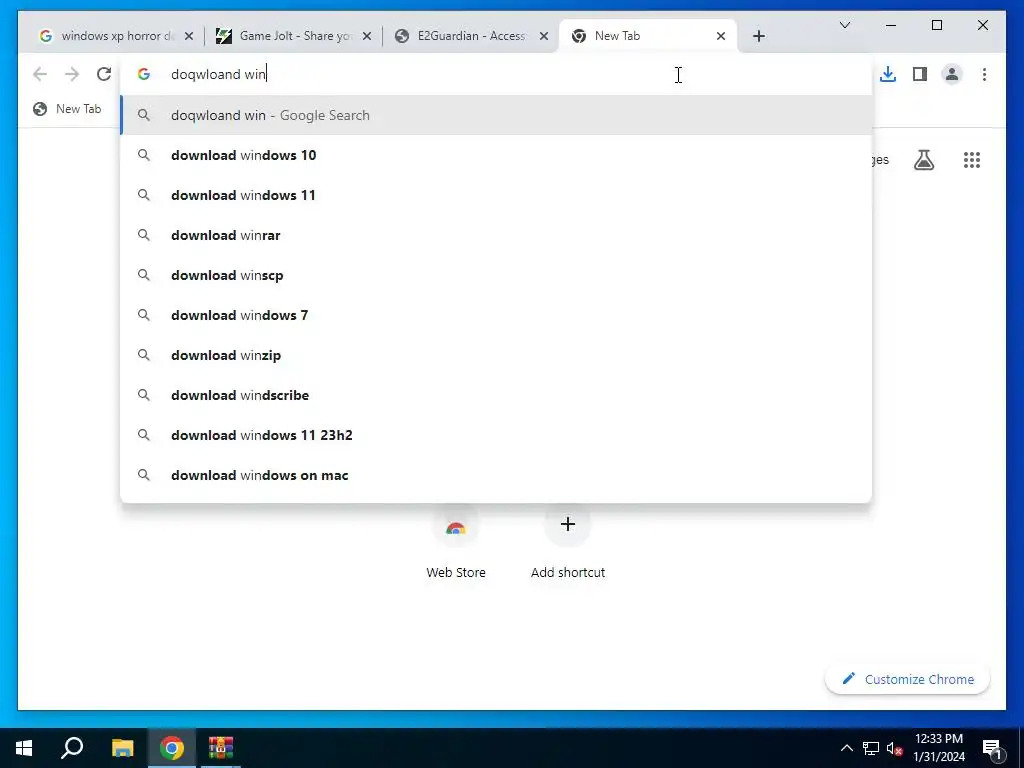Close the Game Jolt tab
The image size is (1024, 768).
(x=367, y=36)
